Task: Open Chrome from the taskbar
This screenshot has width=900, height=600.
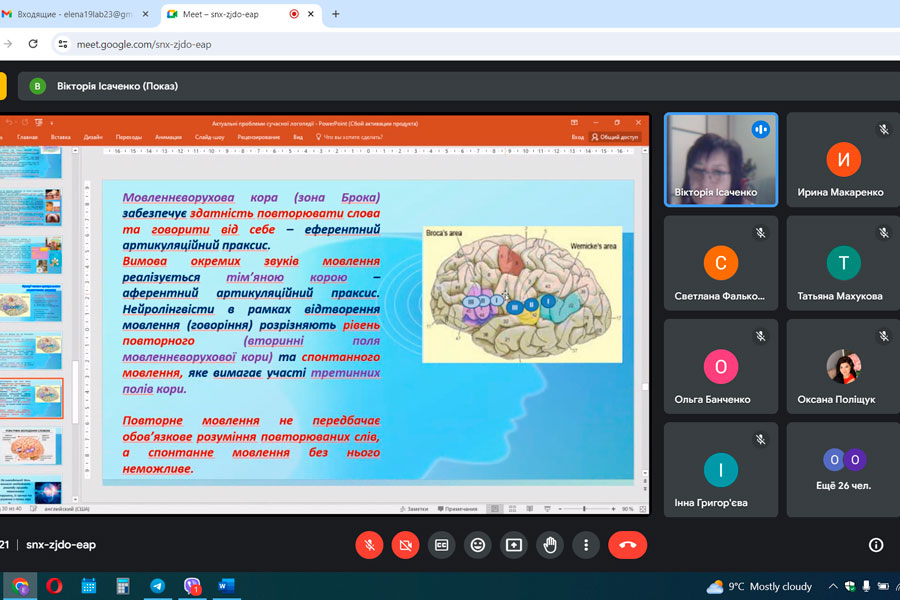Action: 20,586
